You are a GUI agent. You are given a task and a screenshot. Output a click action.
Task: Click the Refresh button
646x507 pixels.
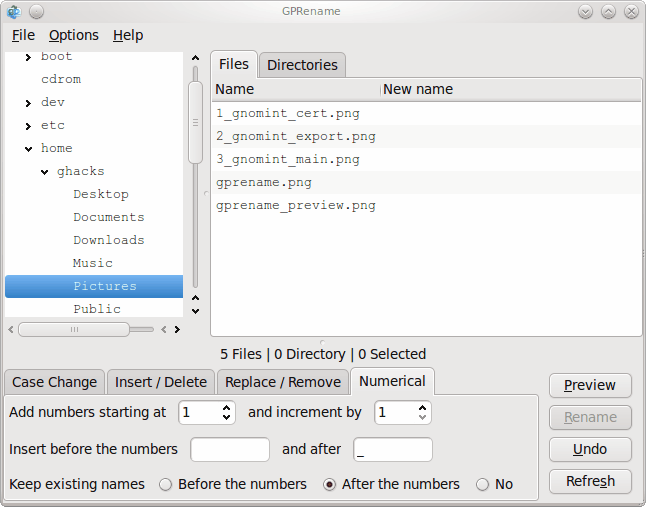590,481
